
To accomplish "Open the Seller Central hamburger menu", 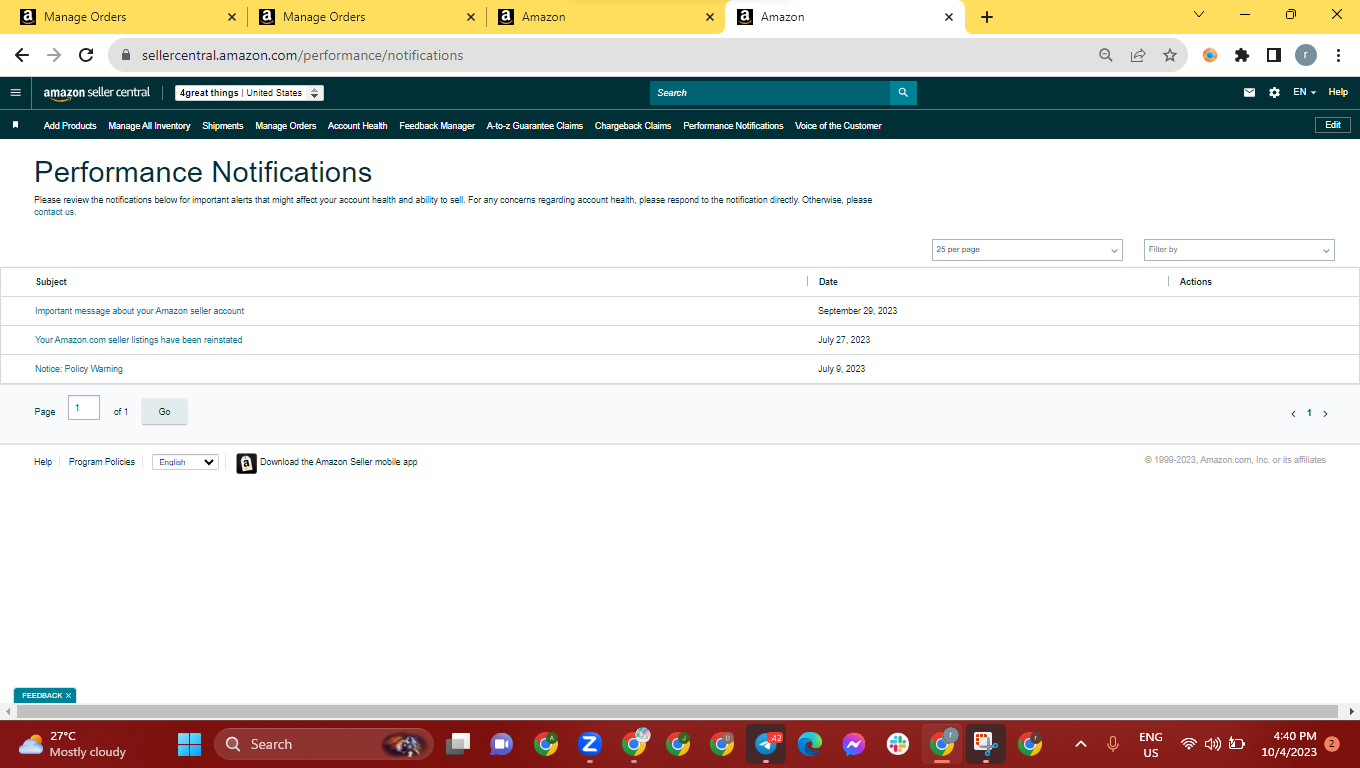I will (x=15, y=93).
